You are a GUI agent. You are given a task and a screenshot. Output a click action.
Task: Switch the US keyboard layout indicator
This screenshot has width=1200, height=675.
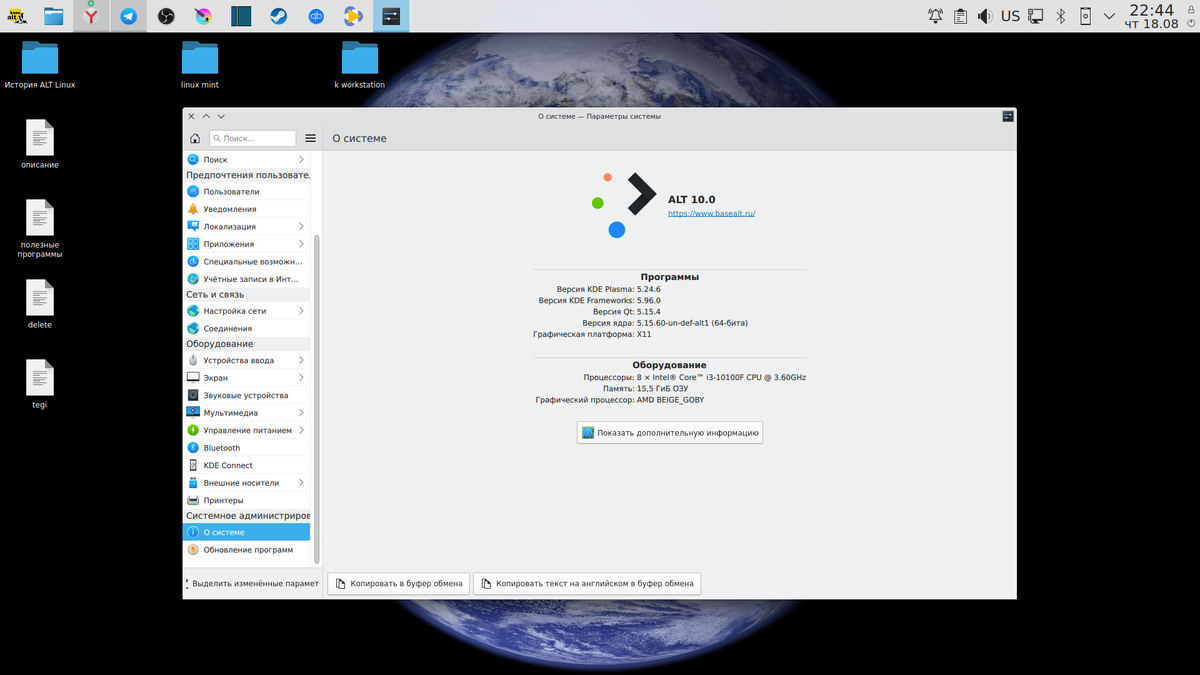(1010, 16)
